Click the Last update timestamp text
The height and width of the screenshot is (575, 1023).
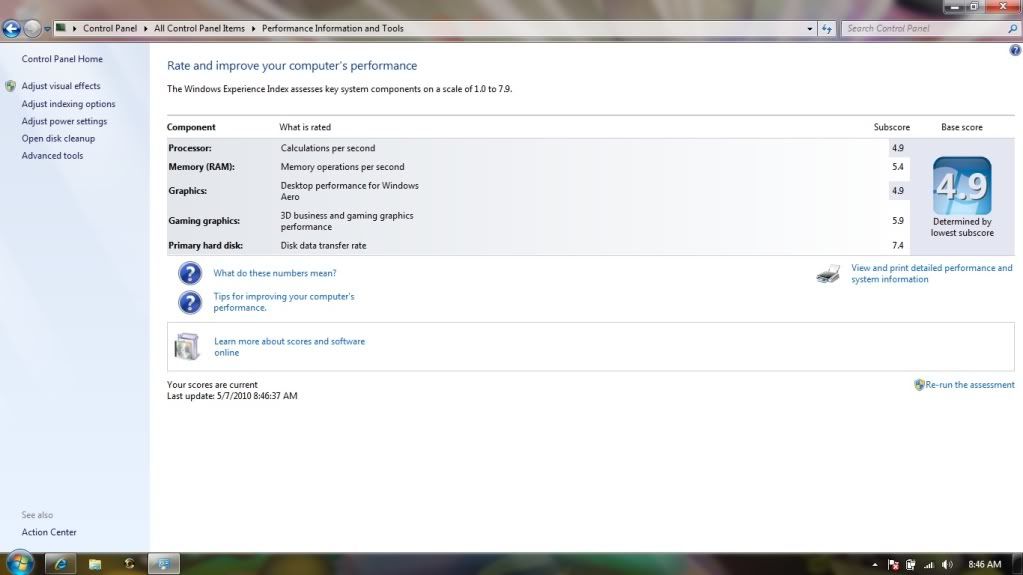click(x=232, y=396)
